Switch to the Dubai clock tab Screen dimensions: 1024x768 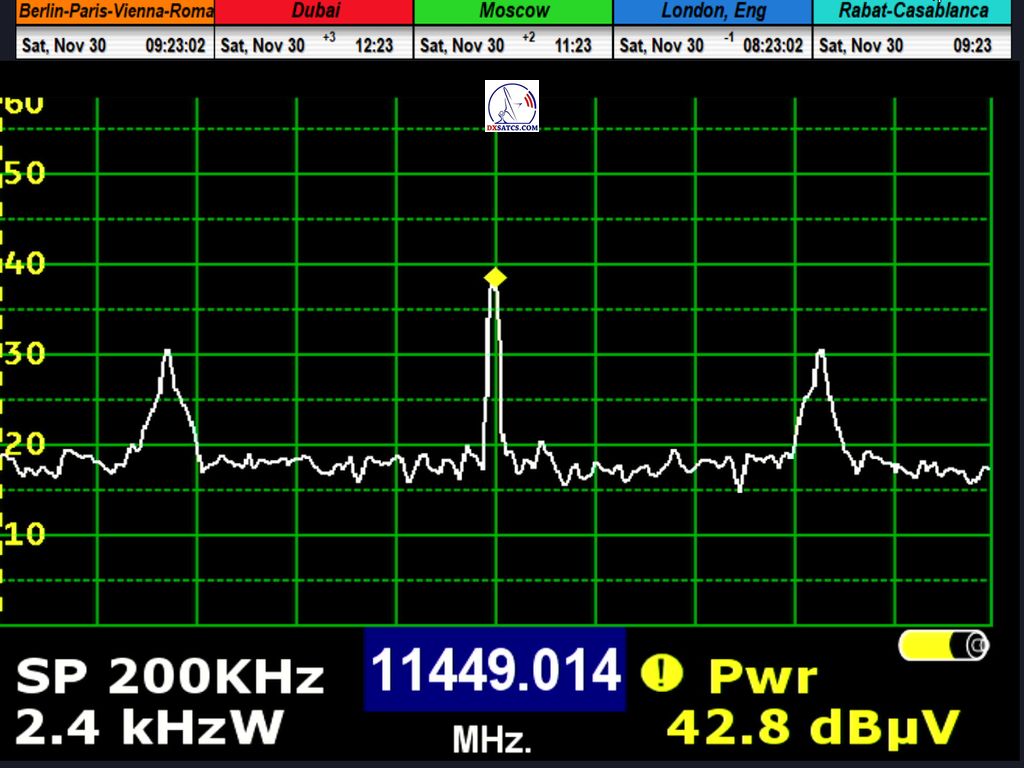tap(315, 12)
